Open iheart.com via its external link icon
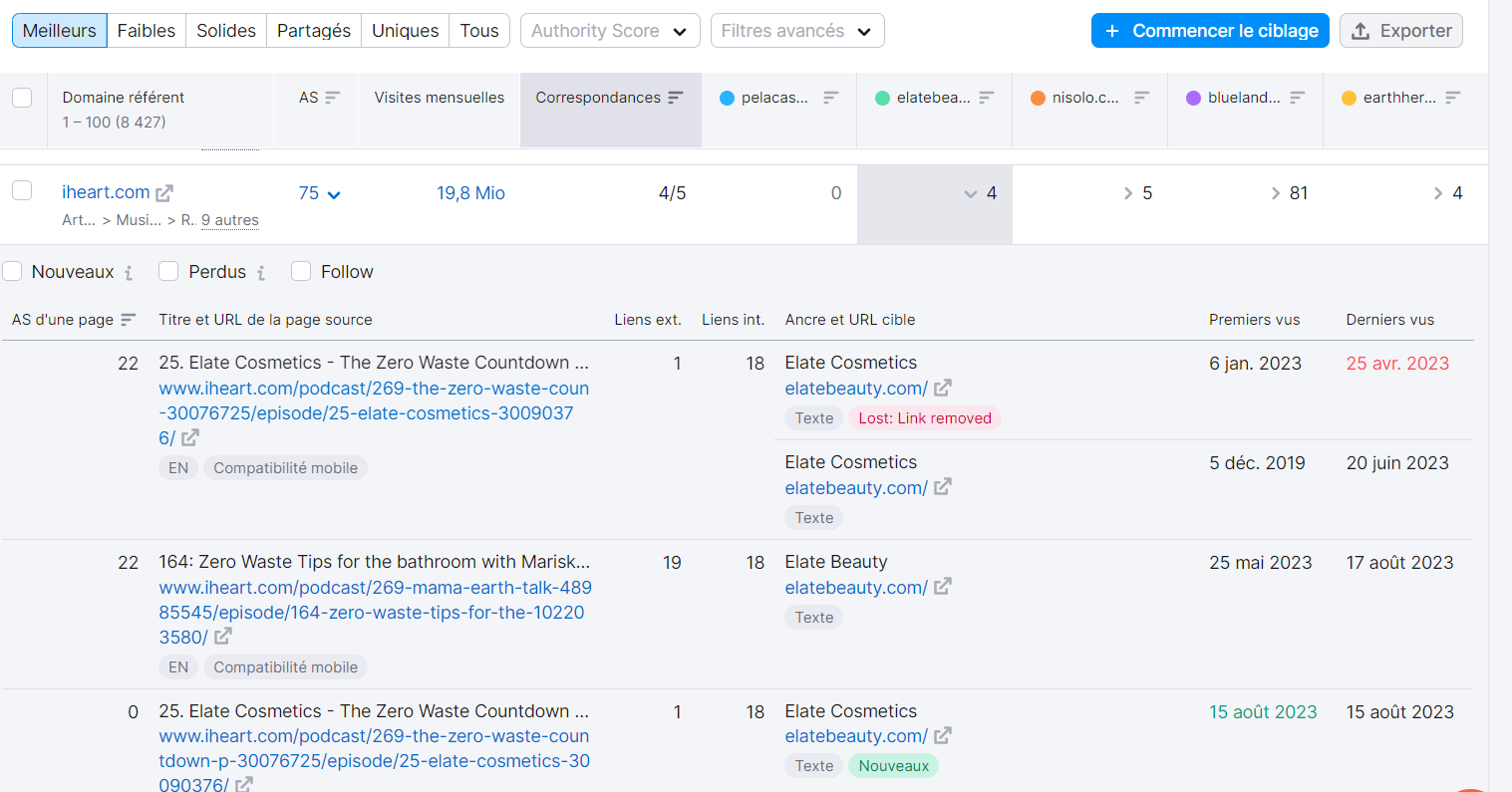 point(167,191)
